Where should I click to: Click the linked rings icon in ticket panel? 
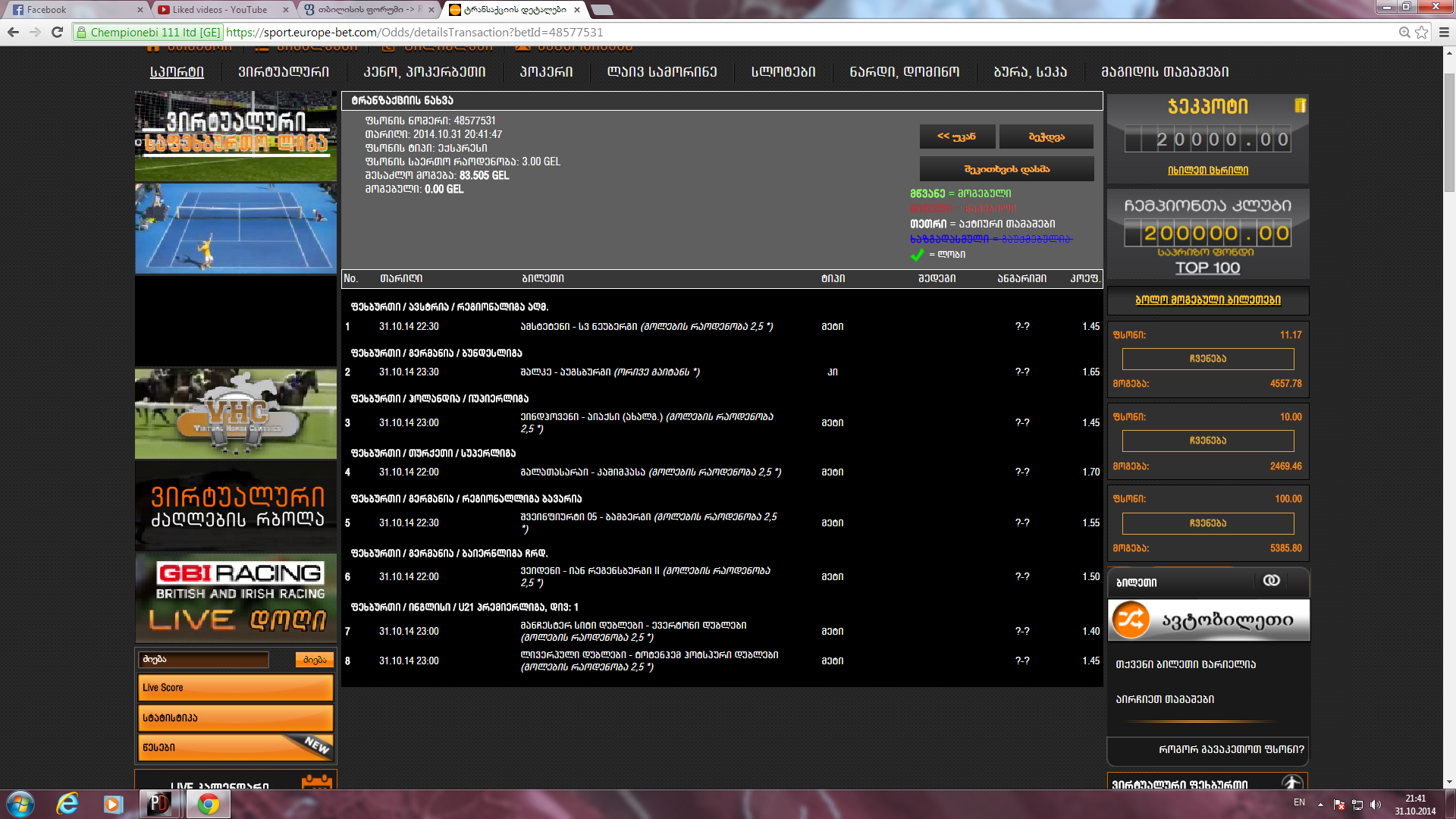pos(1271,581)
